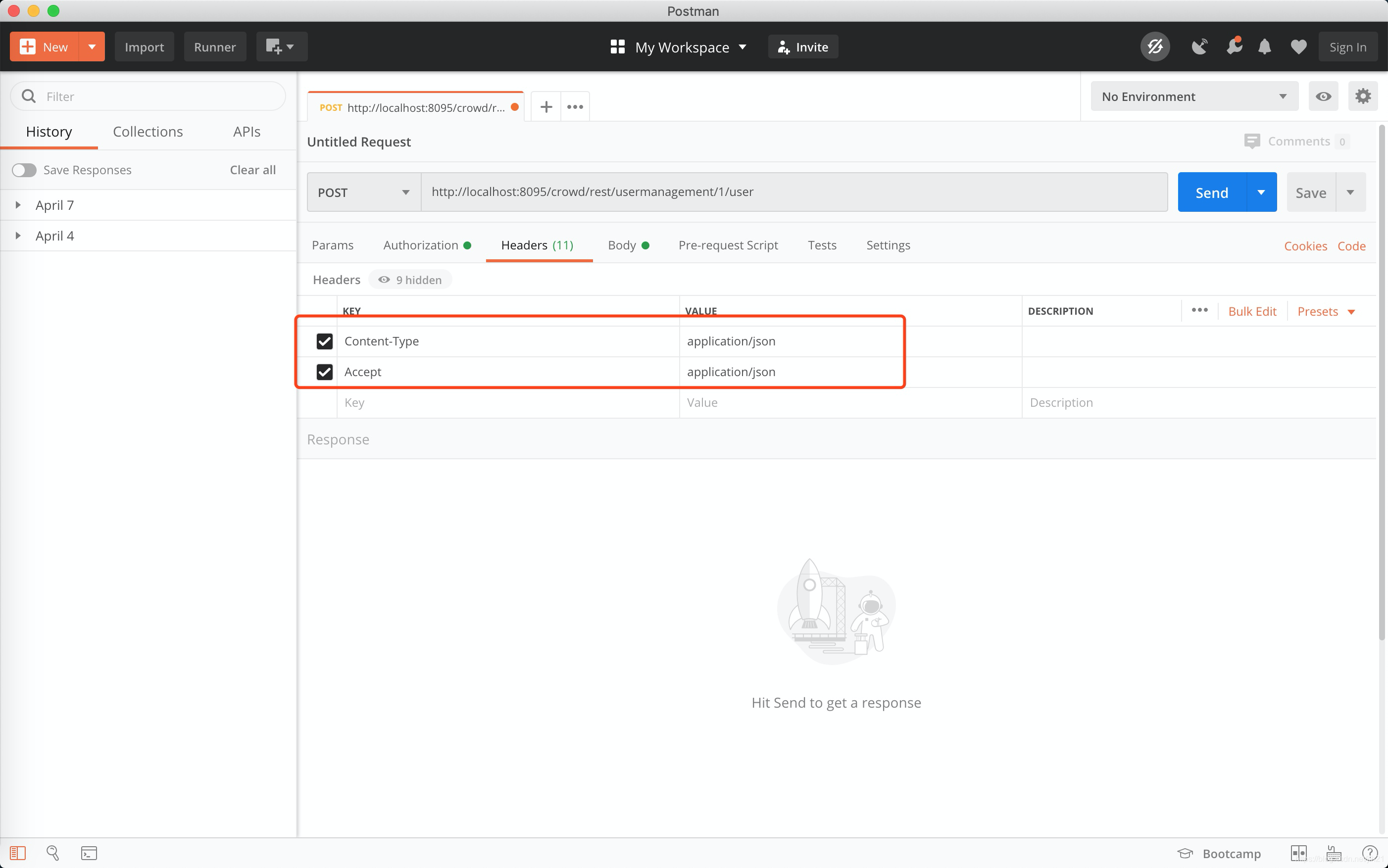Screen dimensions: 1388x868
Task: Click the empty header Value field
Action: [x=850, y=402]
